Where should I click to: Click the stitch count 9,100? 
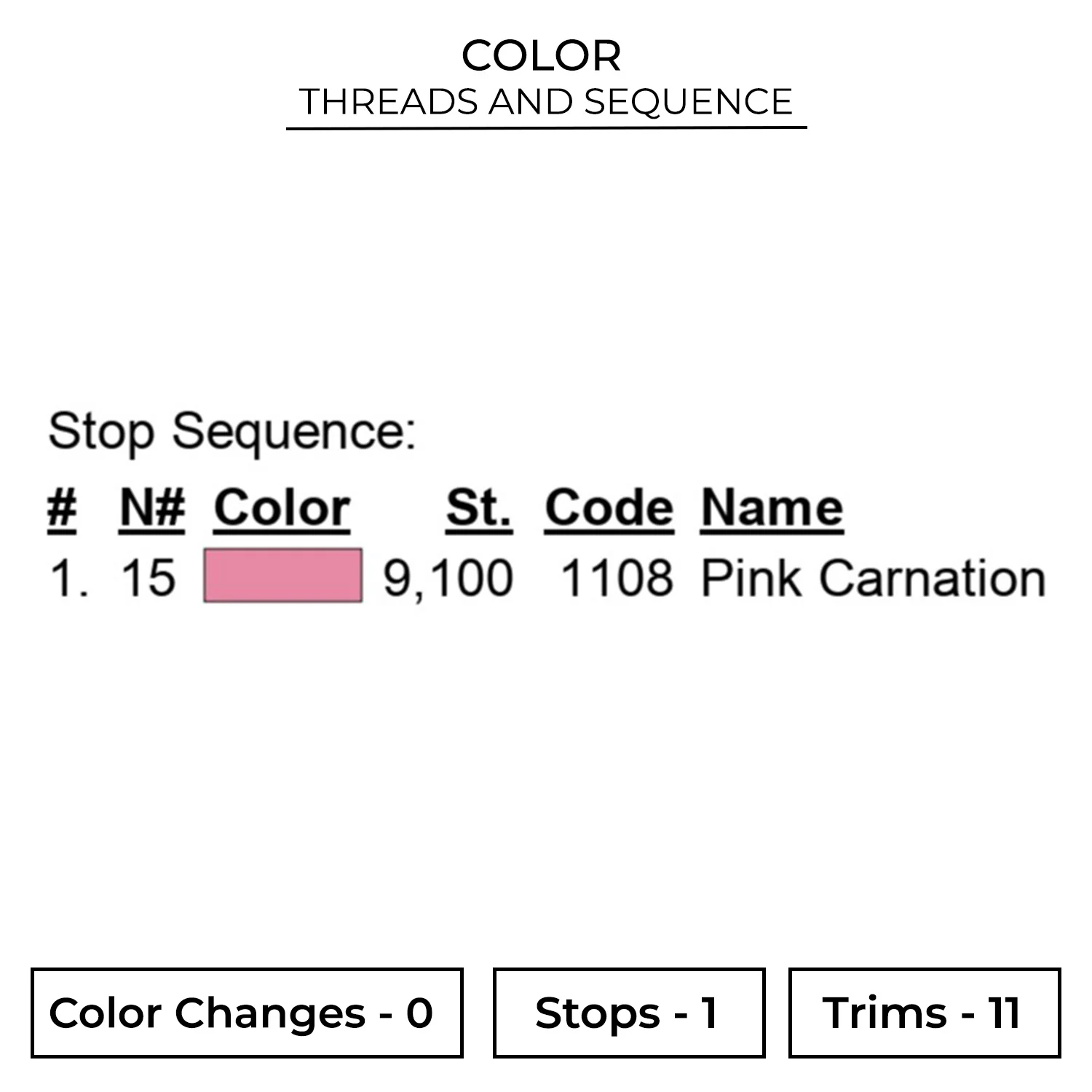(x=448, y=580)
